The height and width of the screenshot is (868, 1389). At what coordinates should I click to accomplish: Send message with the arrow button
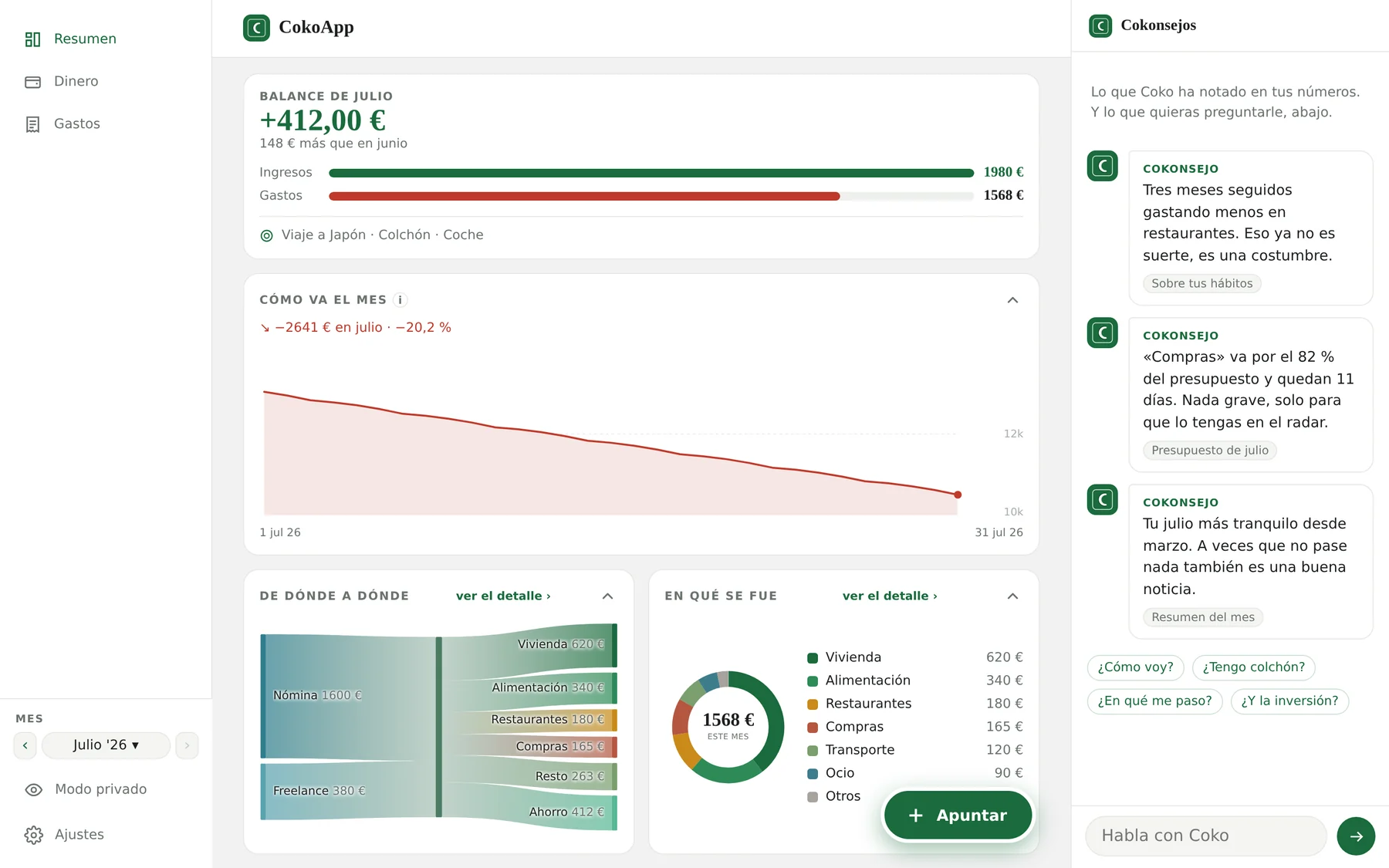(1356, 836)
